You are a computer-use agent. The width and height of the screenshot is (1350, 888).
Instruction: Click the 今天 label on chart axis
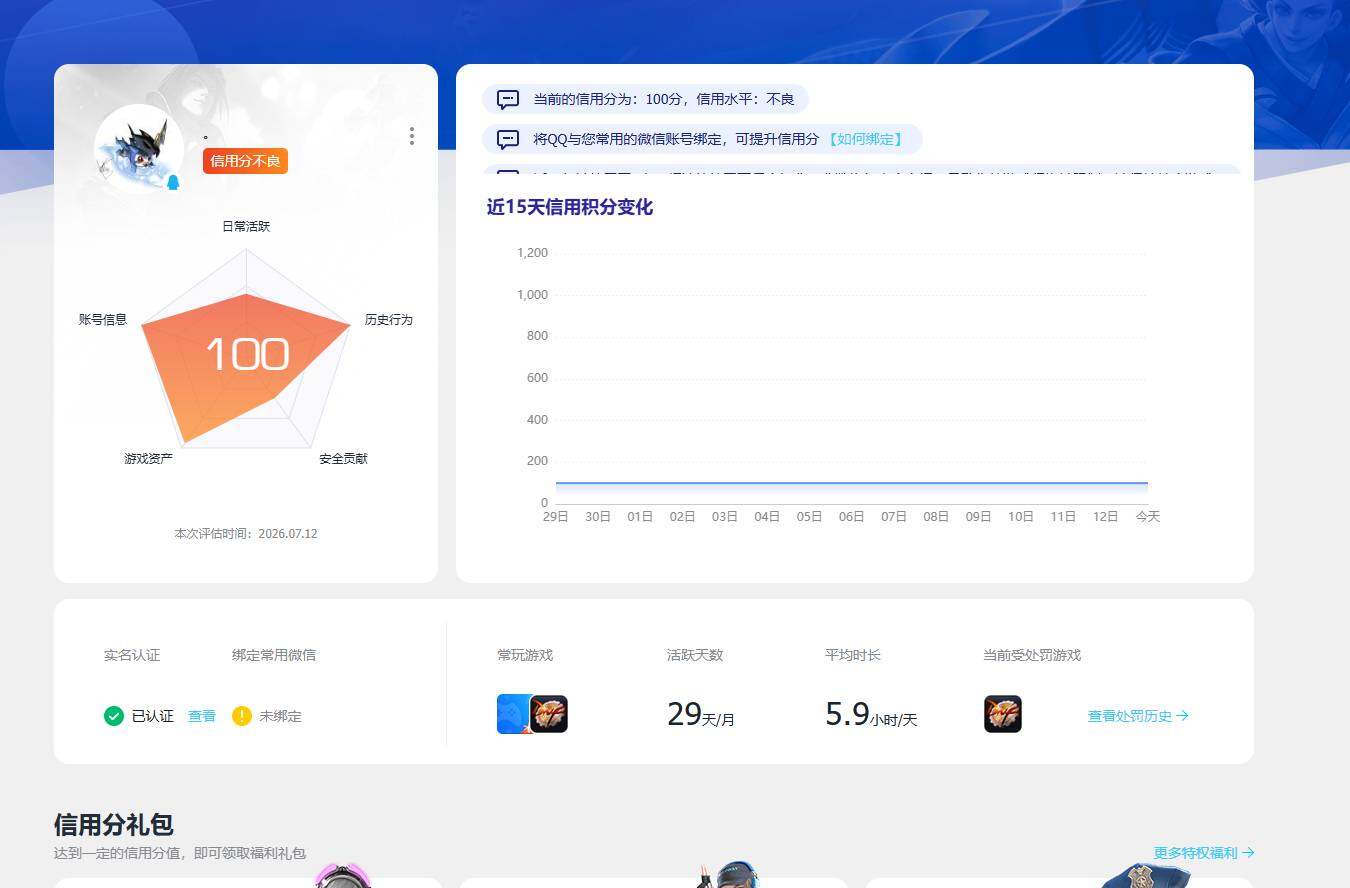click(x=1148, y=517)
